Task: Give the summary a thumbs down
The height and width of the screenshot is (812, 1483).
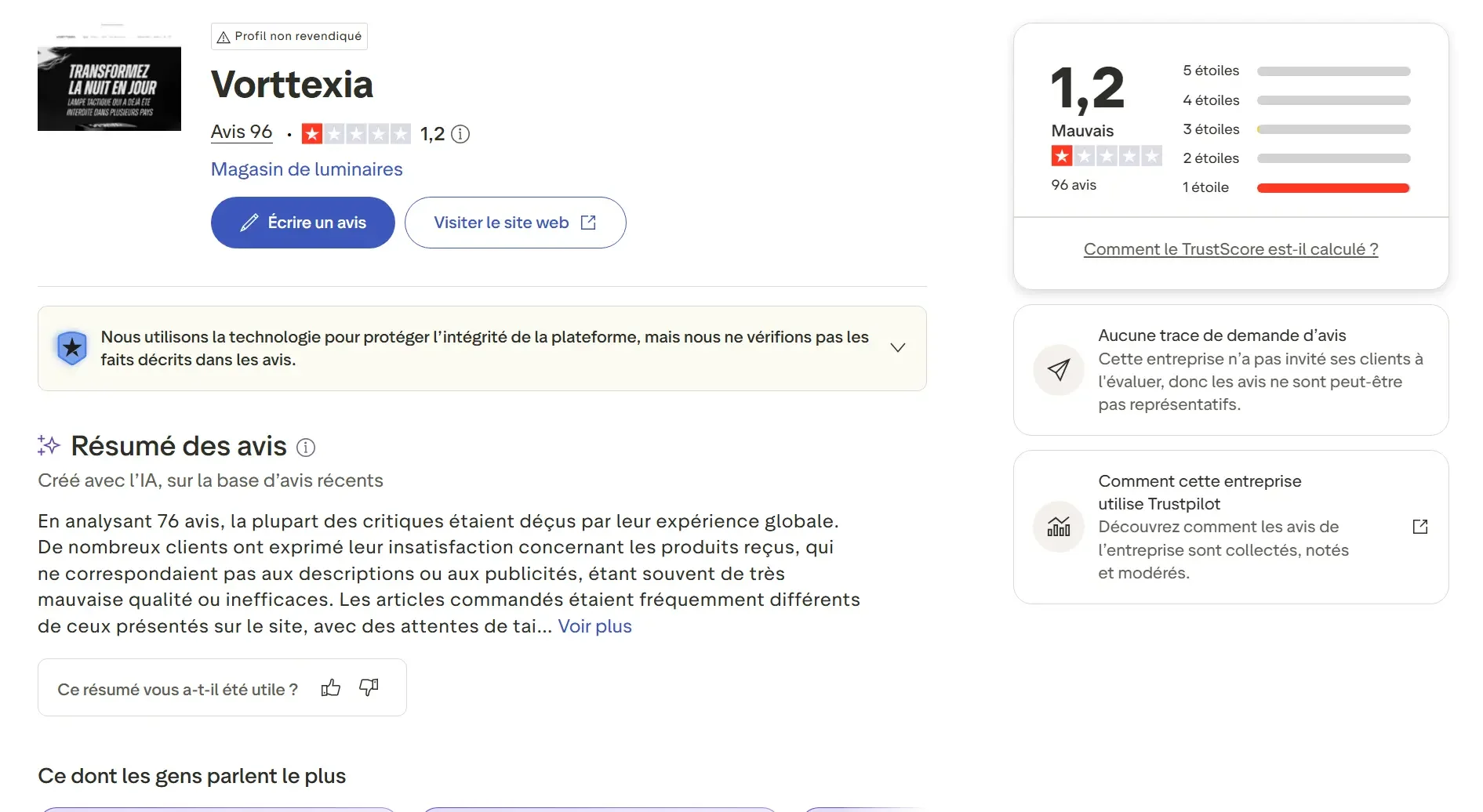Action: [369, 688]
